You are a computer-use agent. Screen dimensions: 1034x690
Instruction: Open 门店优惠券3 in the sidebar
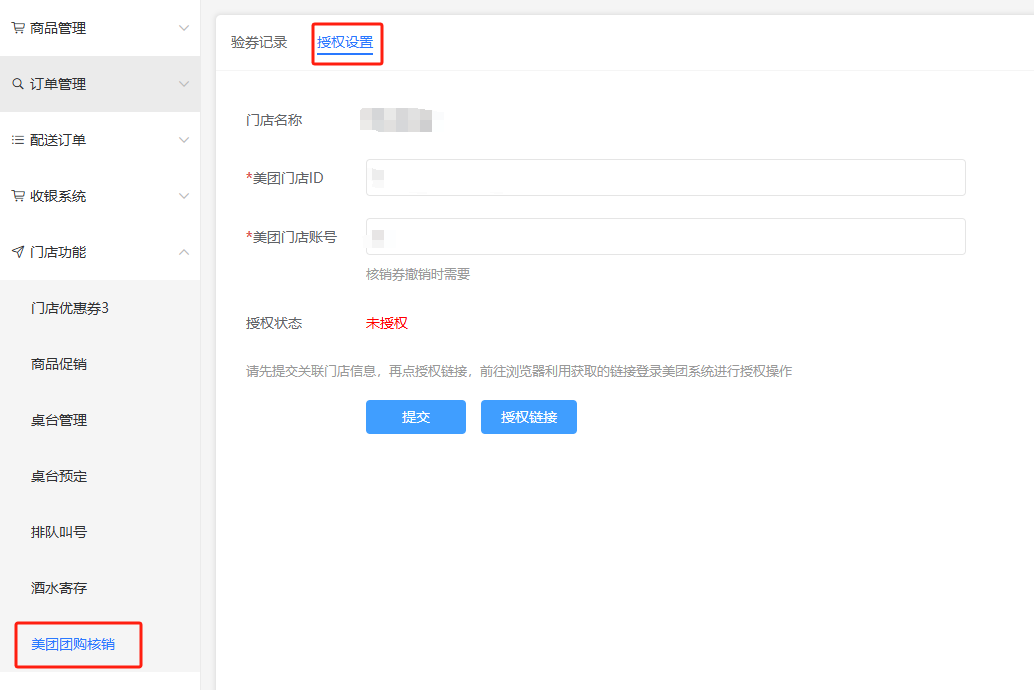pyautogui.click(x=70, y=308)
